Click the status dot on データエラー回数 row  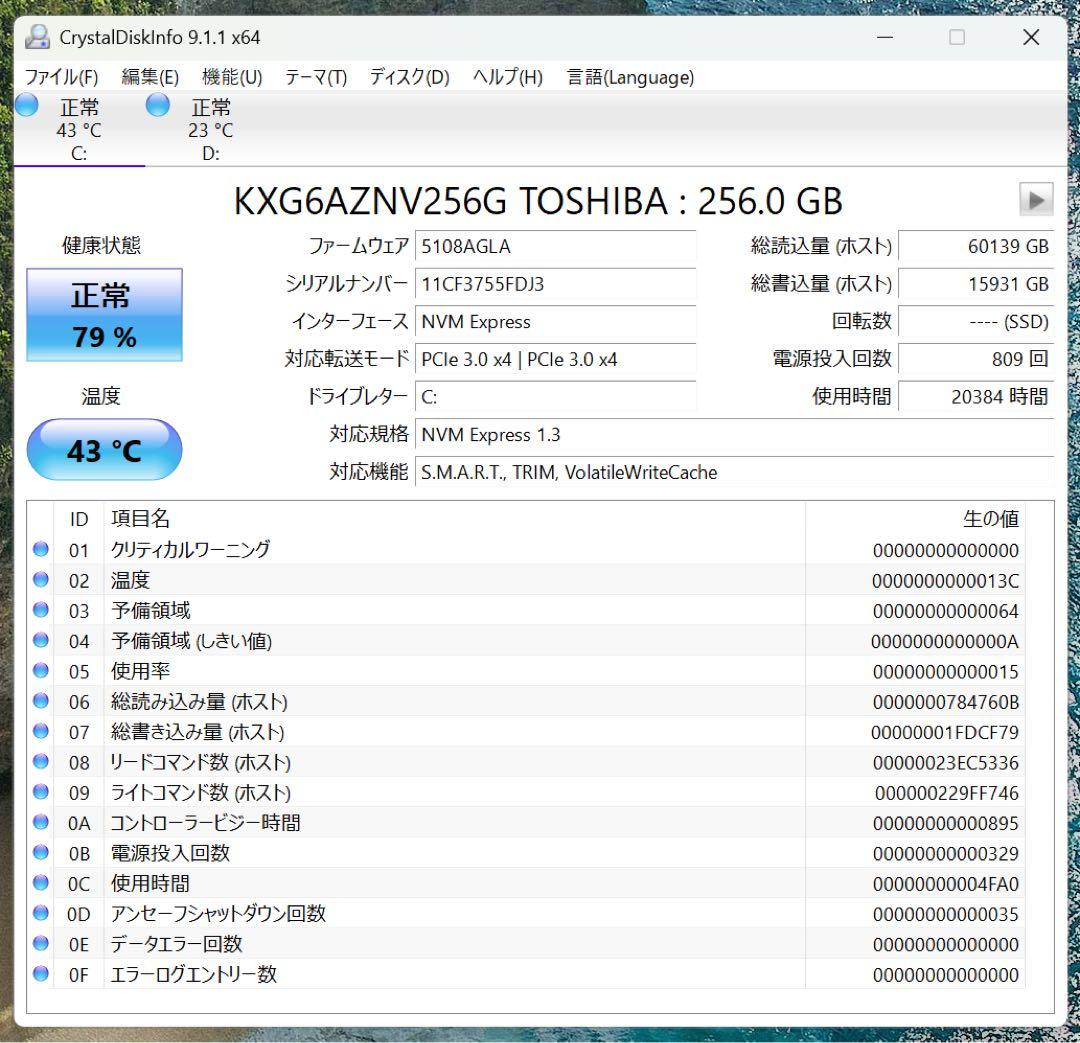(40, 943)
